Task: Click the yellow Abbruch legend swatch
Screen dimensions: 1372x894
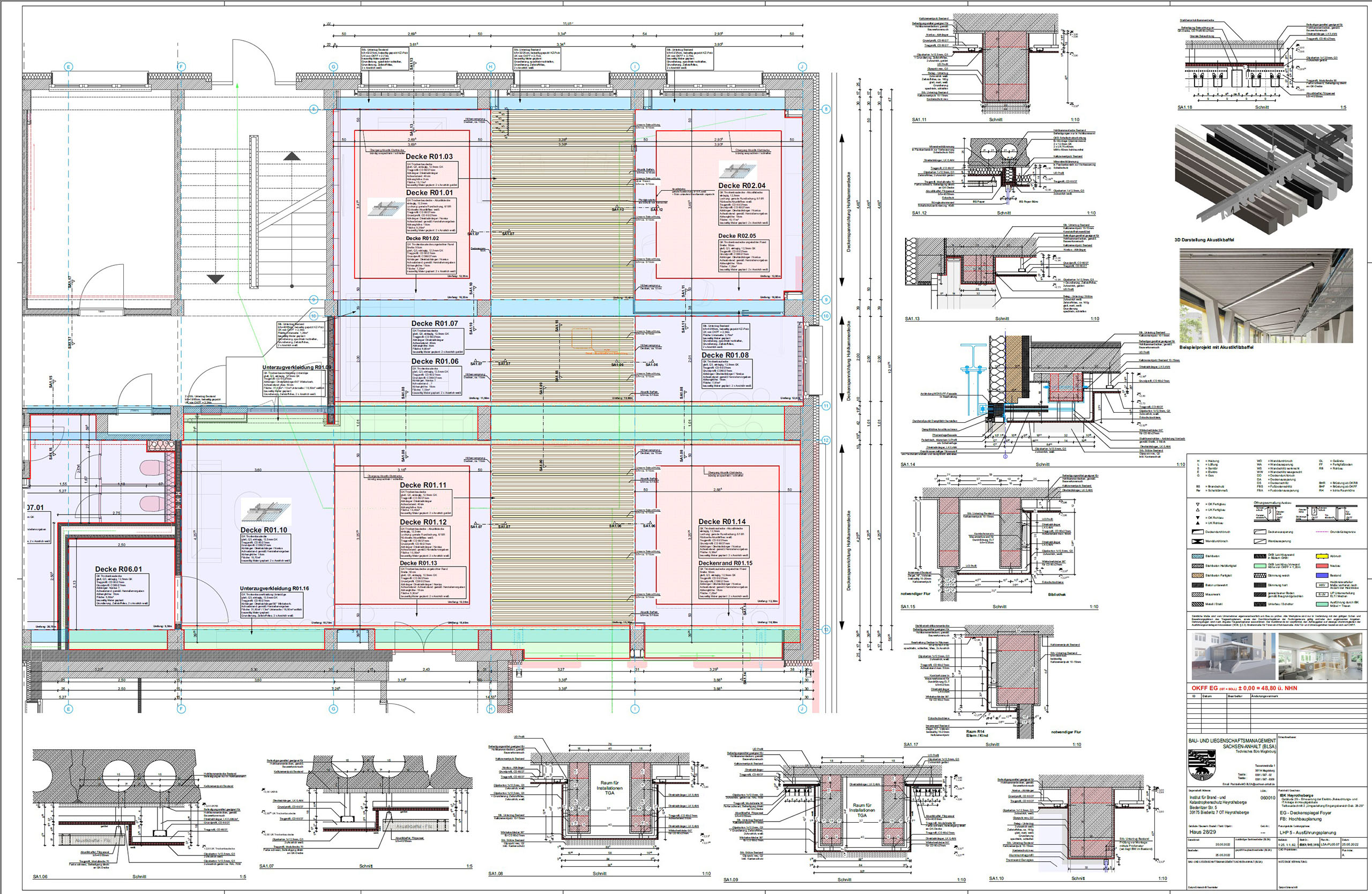Action: 1322,556
